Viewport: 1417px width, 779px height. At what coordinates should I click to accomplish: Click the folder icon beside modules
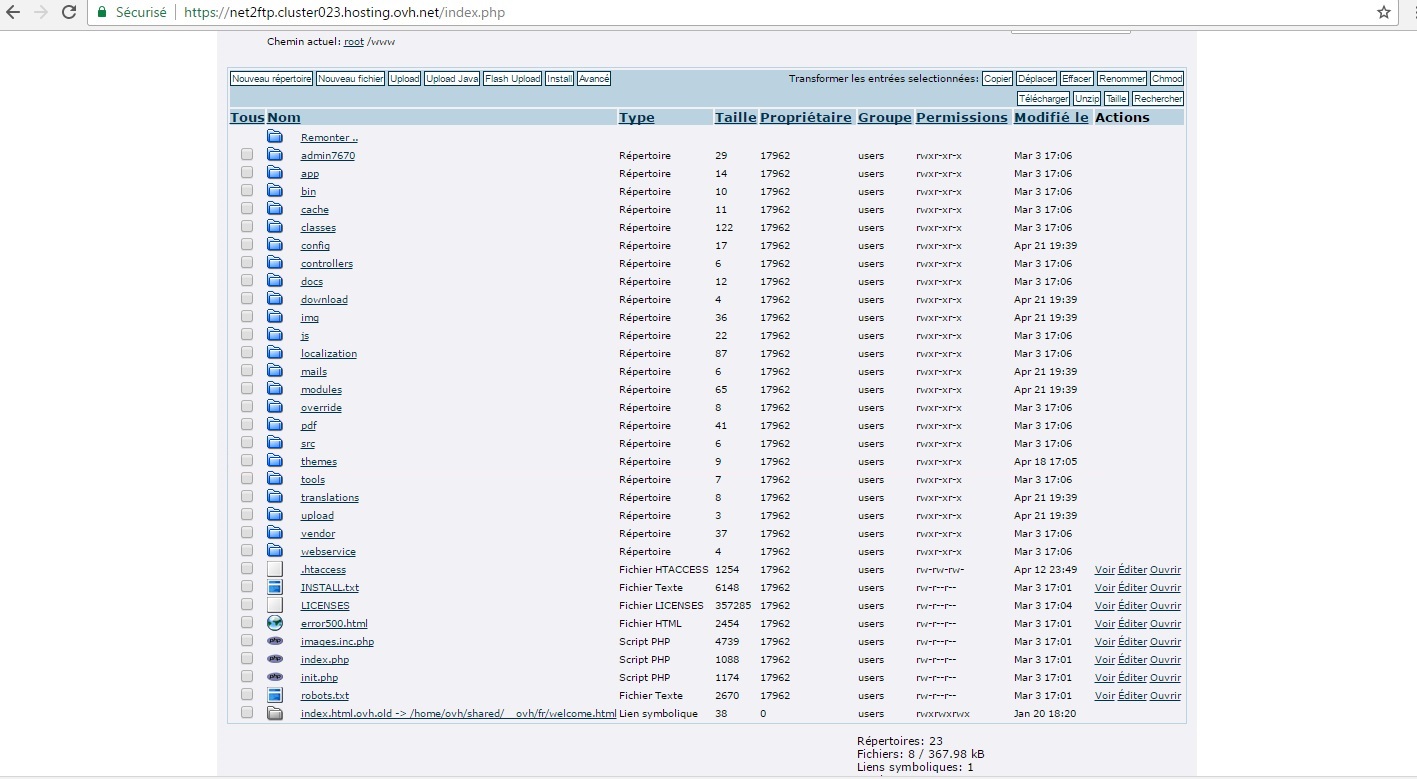[275, 389]
